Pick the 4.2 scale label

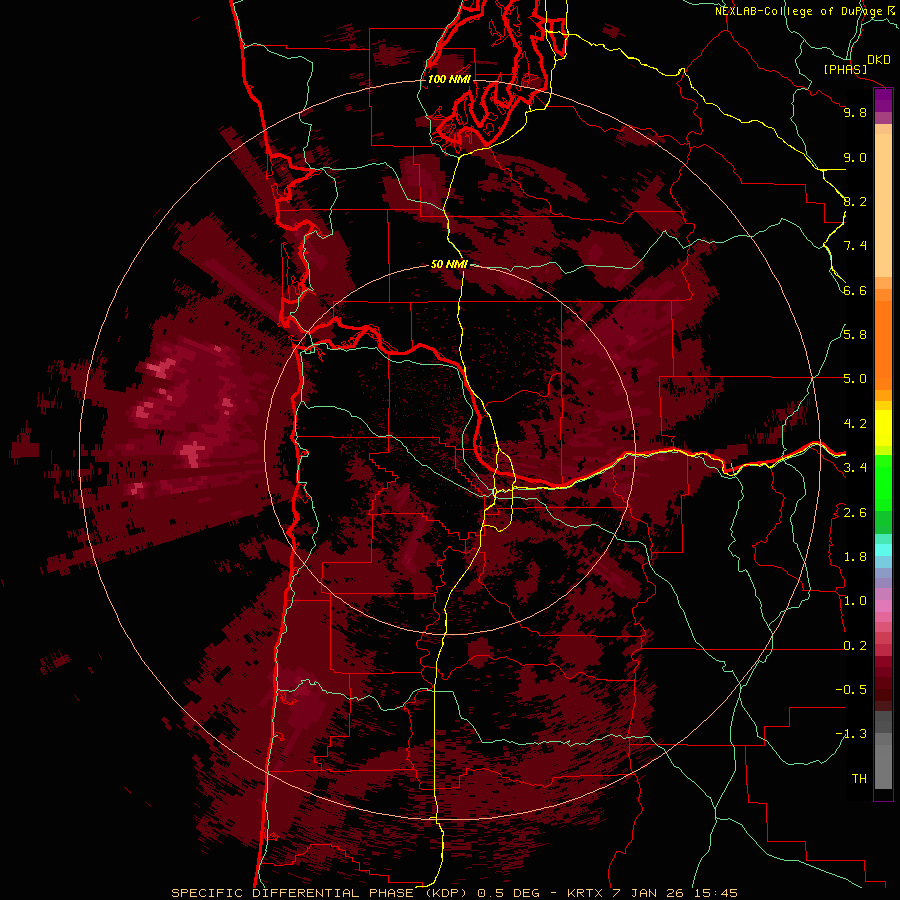[x=855, y=424]
